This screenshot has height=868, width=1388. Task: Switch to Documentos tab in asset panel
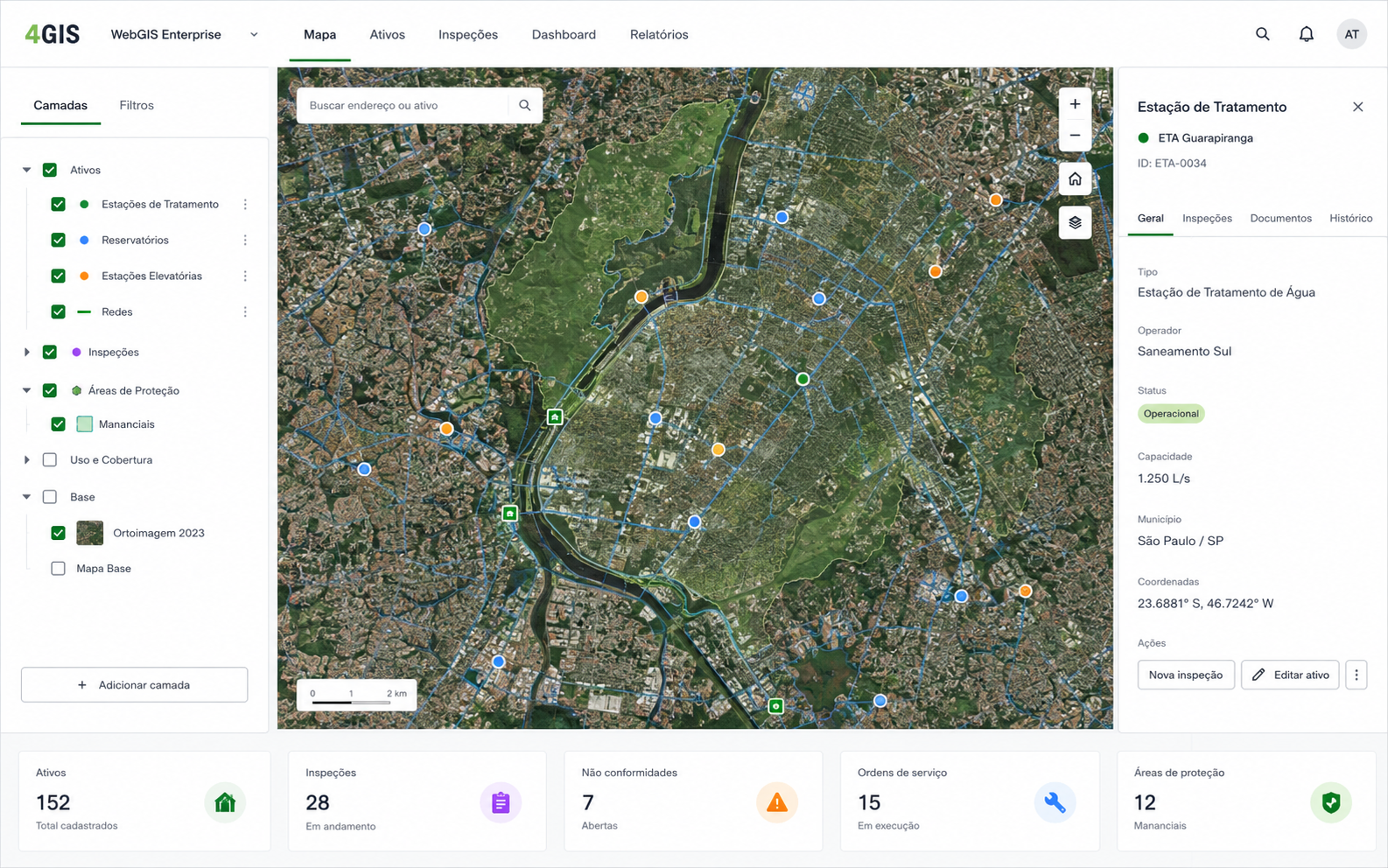1280,218
